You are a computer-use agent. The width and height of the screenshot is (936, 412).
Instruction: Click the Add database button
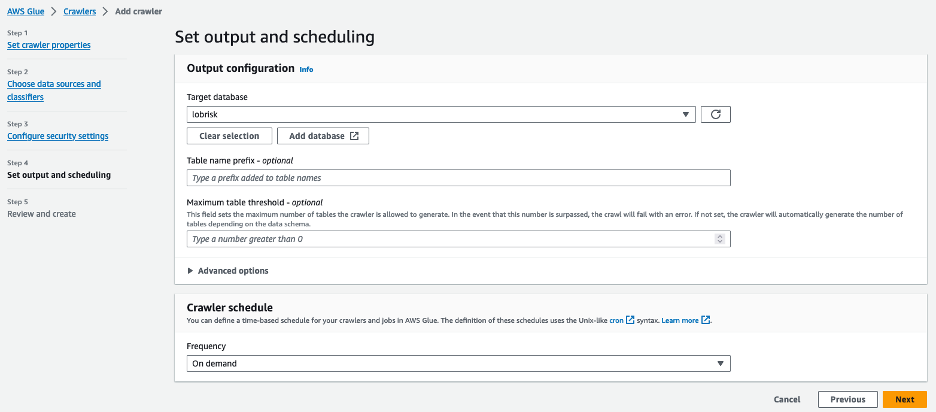(323, 136)
